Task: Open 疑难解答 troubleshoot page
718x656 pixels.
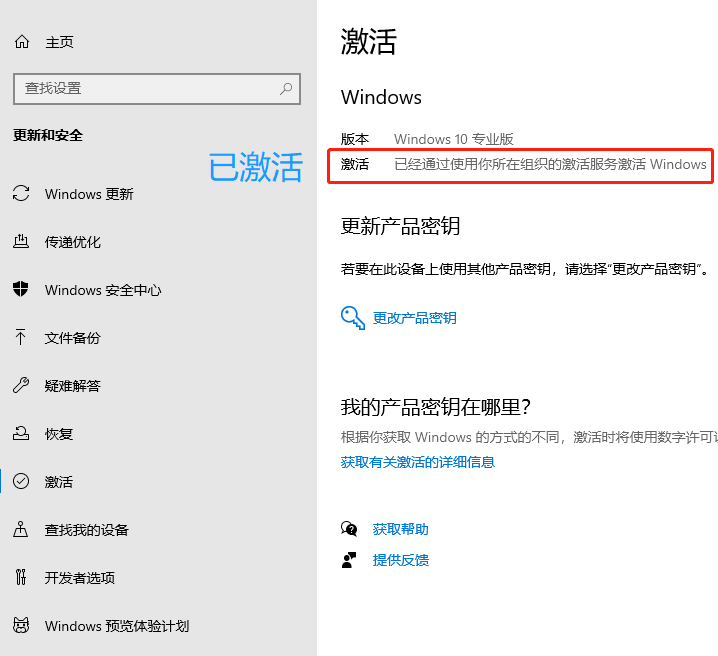Action: point(72,386)
